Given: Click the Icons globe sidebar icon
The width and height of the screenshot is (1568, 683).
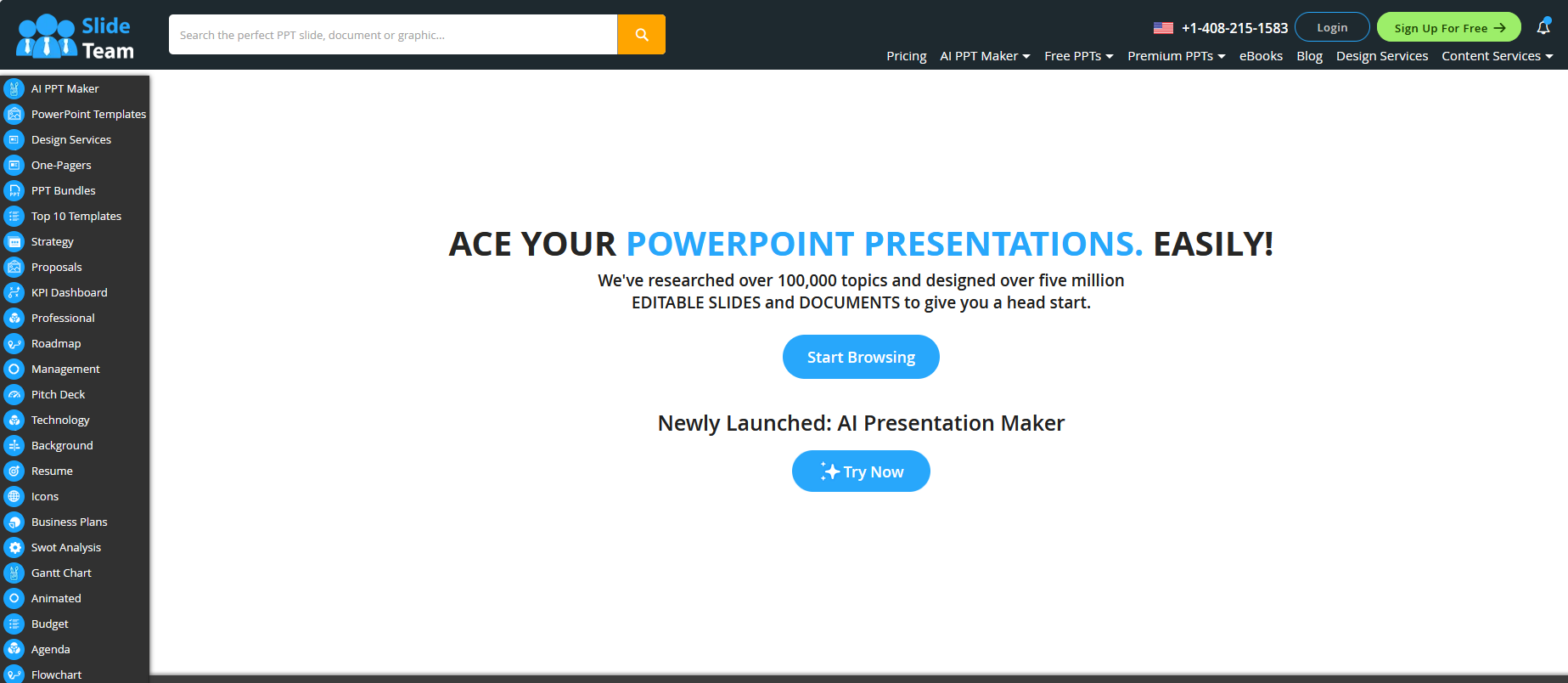Looking at the screenshot, I should click(x=14, y=496).
